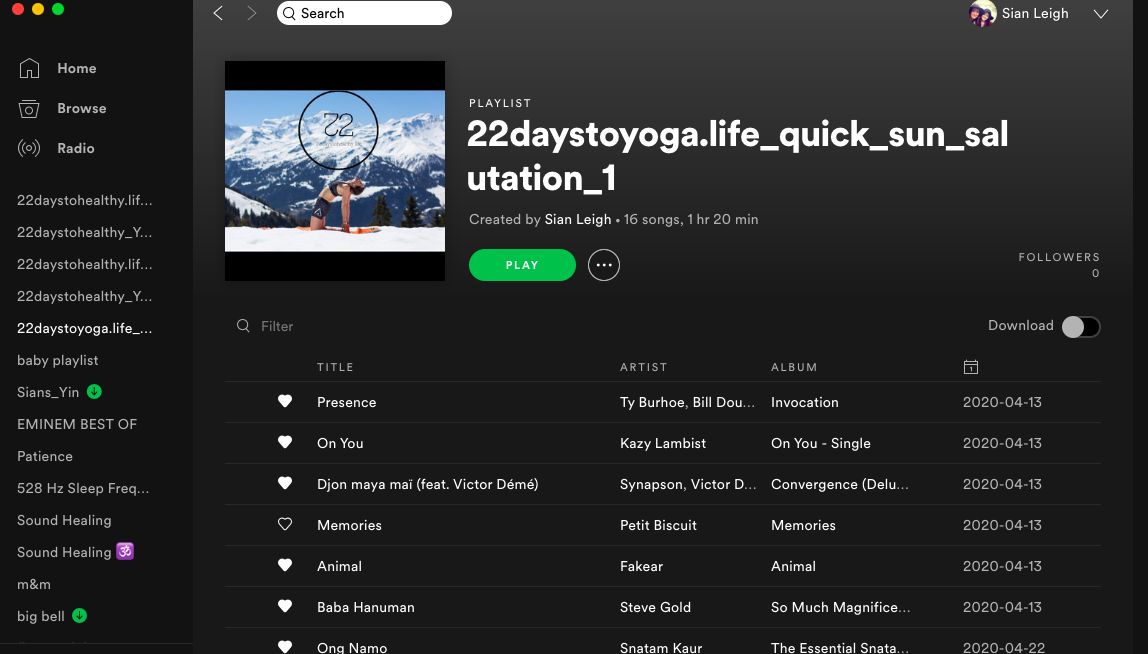Click Sian Leigh username at top right
The image size is (1148, 654).
[x=1035, y=13]
